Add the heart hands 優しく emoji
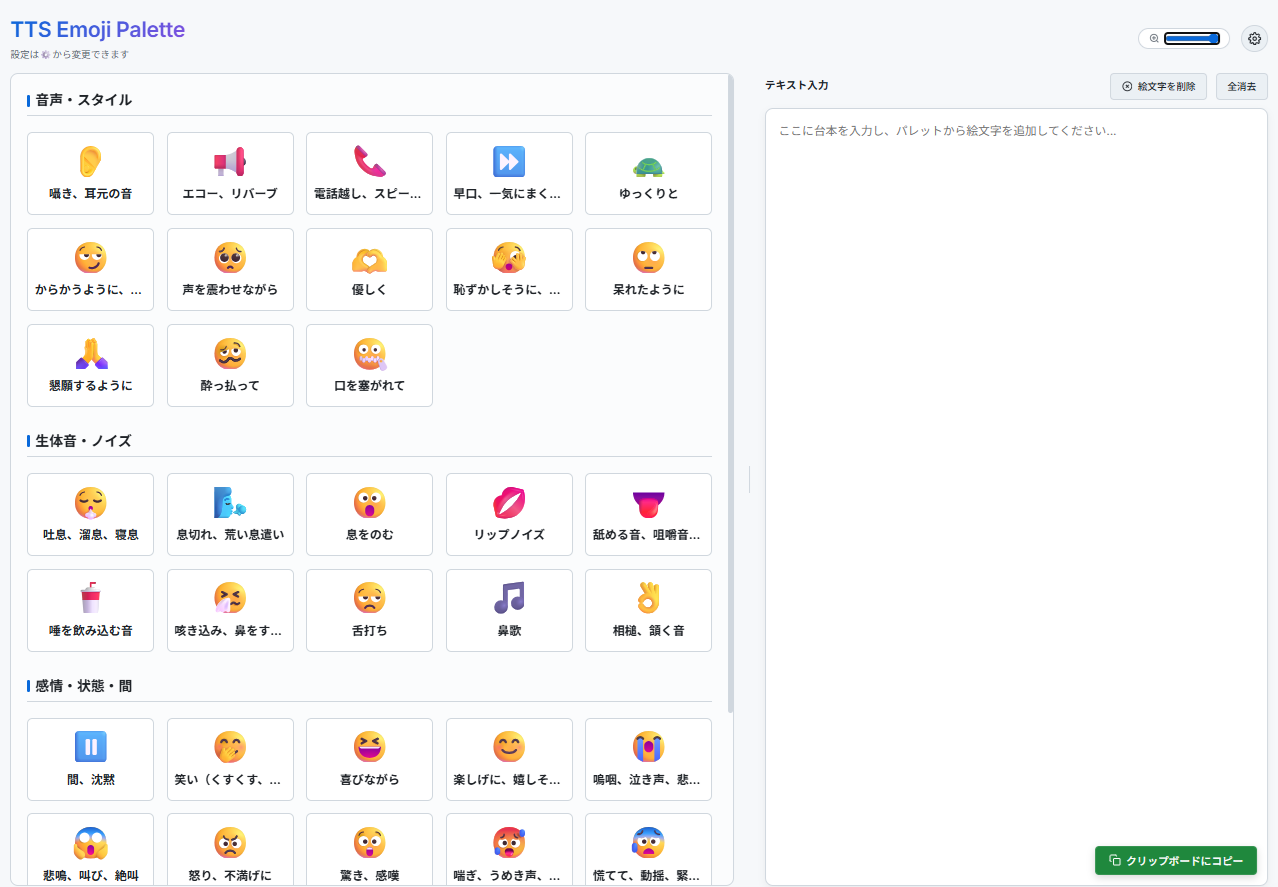1278x887 pixels. click(x=369, y=269)
